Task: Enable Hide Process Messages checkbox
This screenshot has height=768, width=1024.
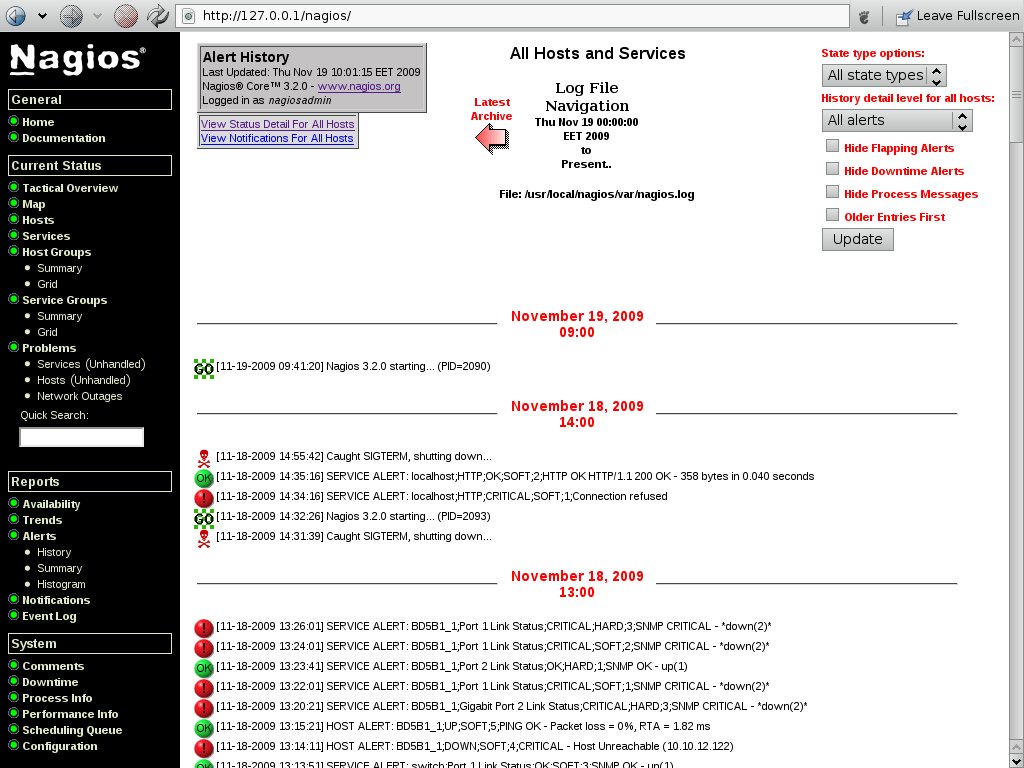Action: [832, 191]
